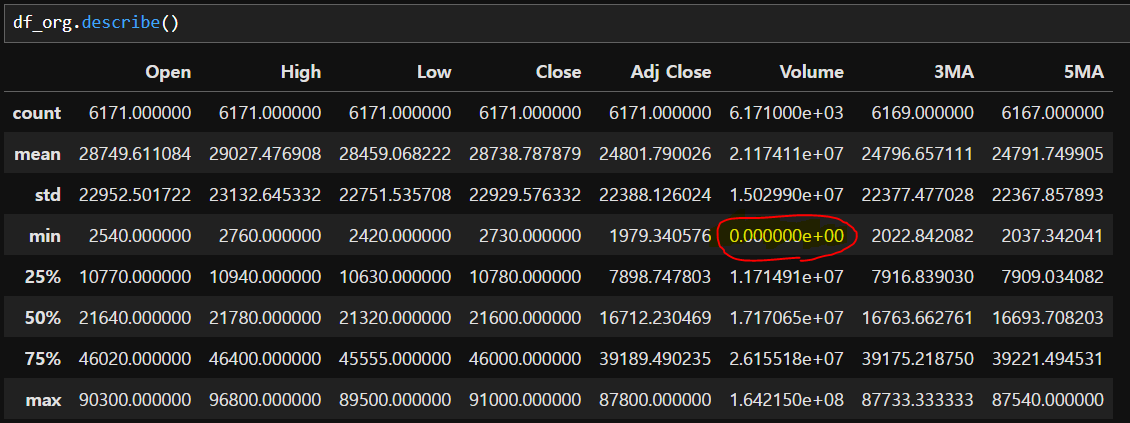Click Volume min value 0.000000e+00
The width and height of the screenshot is (1130, 423).
pos(786,236)
